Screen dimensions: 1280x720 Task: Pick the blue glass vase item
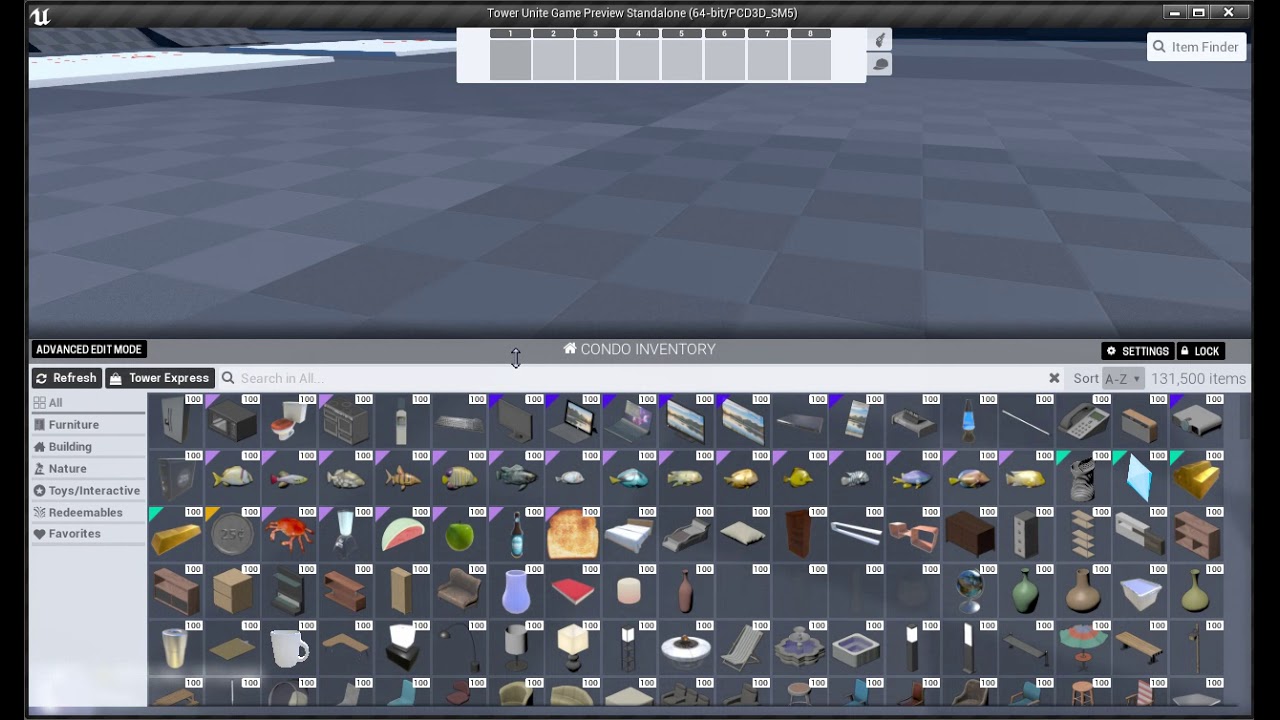coord(516,592)
